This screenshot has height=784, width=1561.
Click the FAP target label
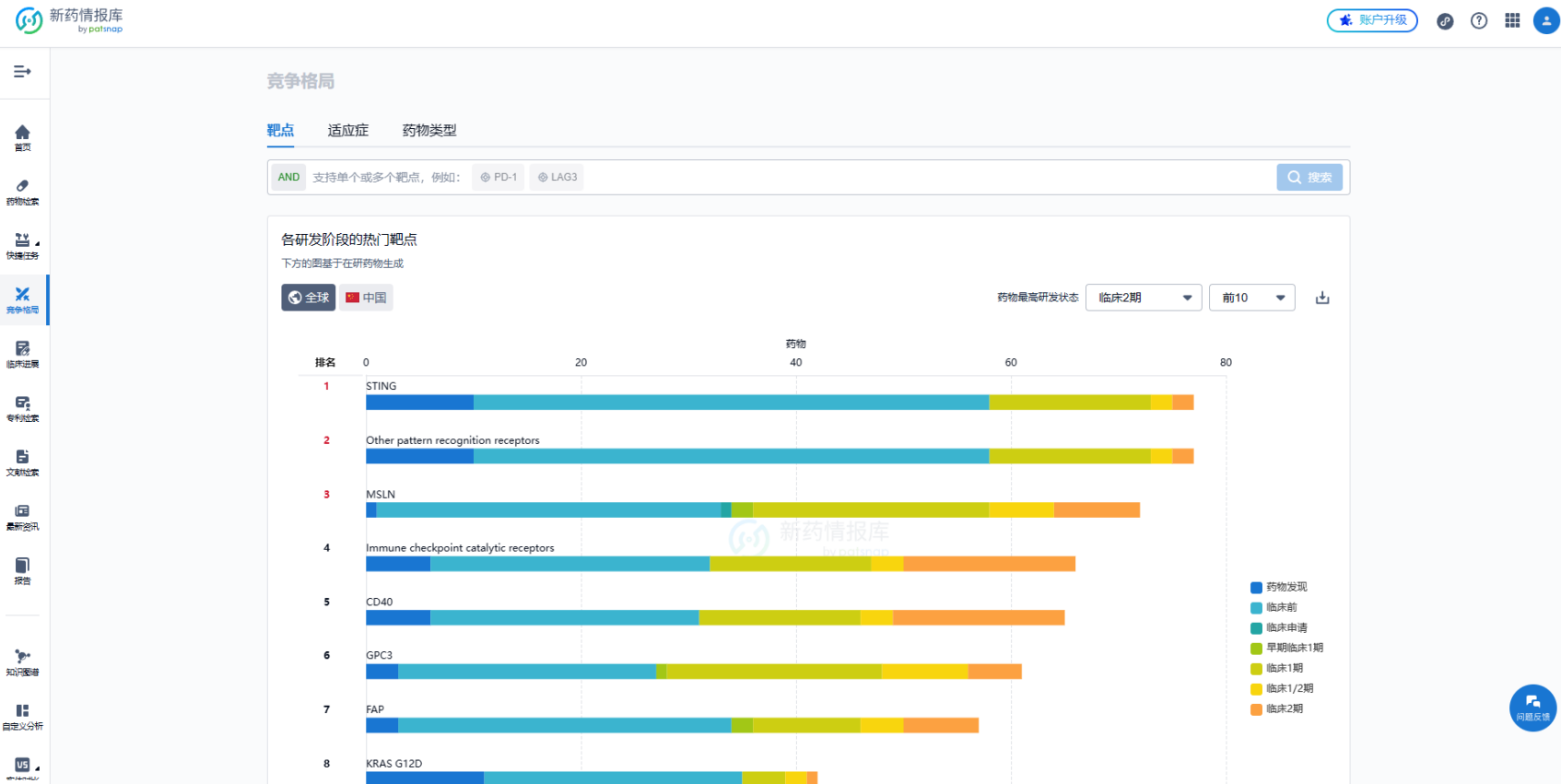375,710
